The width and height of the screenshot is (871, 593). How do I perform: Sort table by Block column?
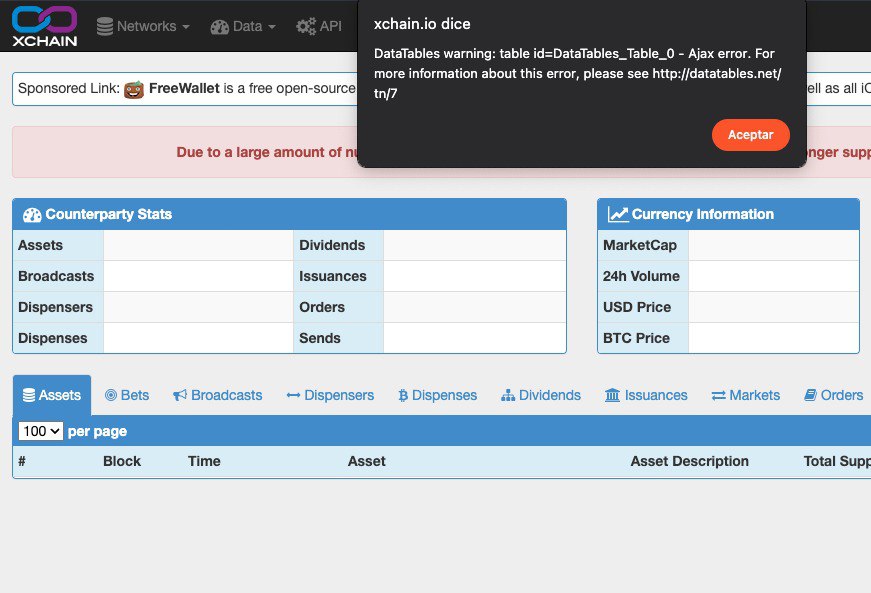point(122,461)
